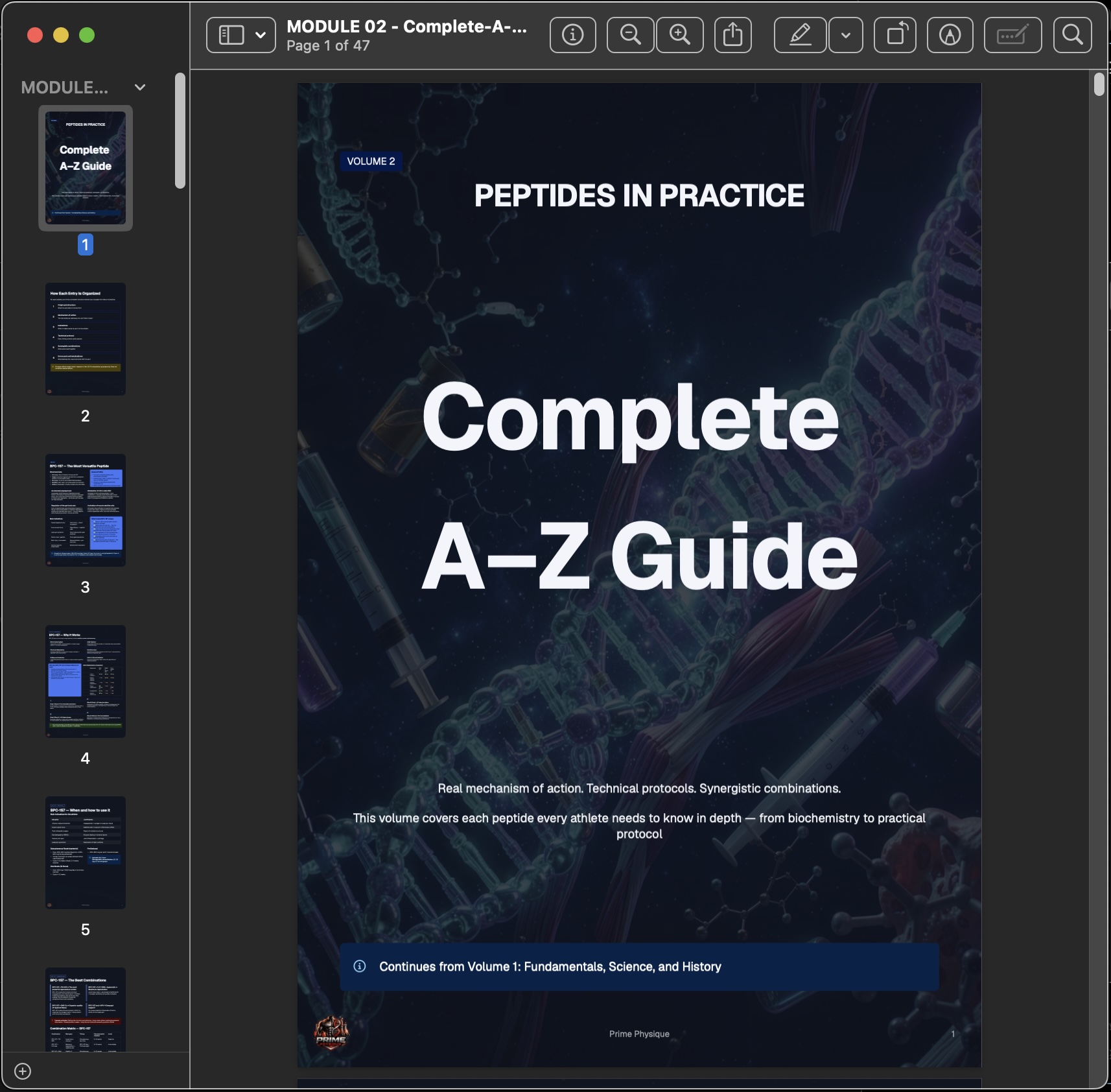The image size is (1111, 1092).
Task: Click the 'MODULE...' sidebar header
Action: pos(65,88)
